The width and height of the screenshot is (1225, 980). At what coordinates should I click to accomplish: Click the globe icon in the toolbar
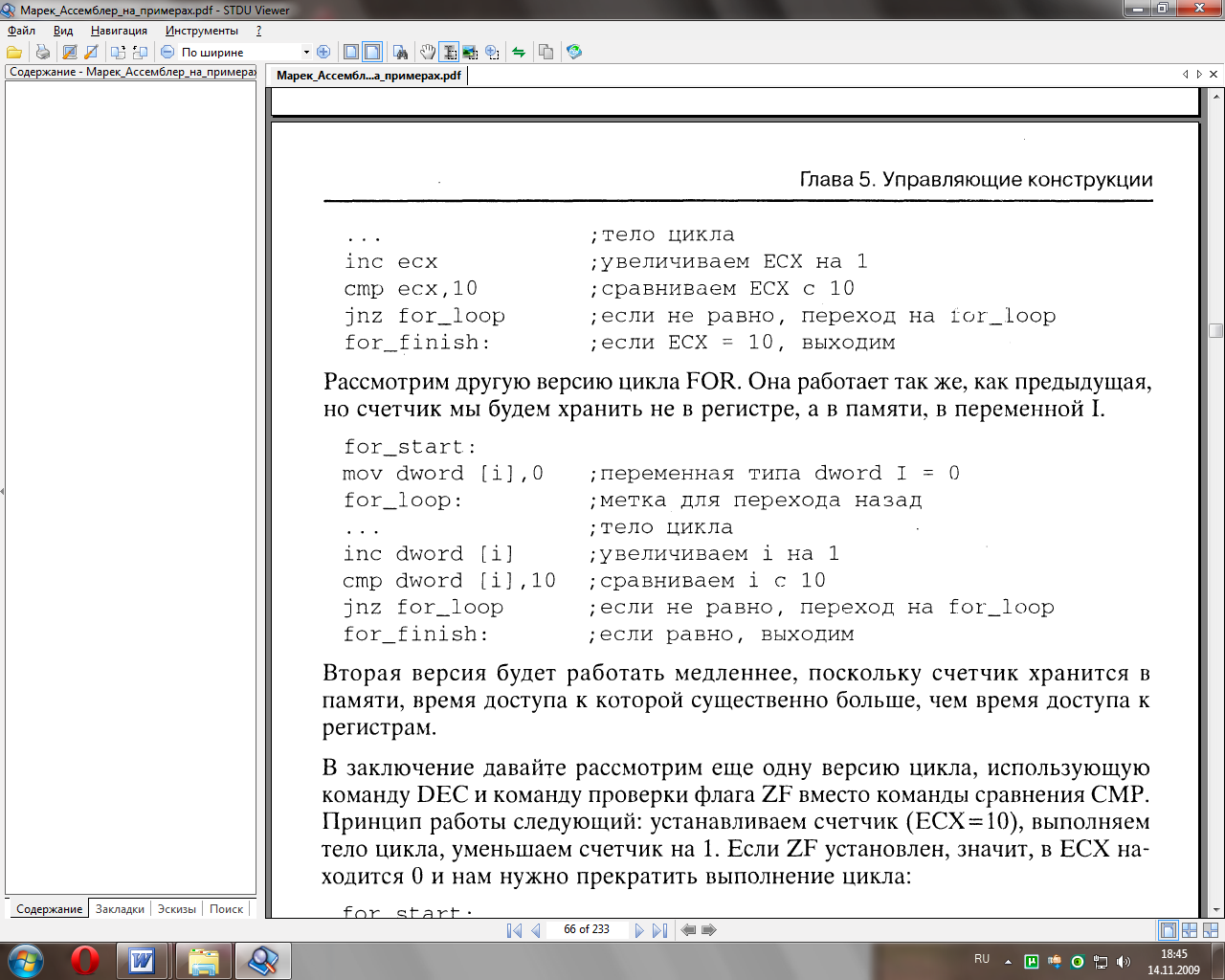574,52
